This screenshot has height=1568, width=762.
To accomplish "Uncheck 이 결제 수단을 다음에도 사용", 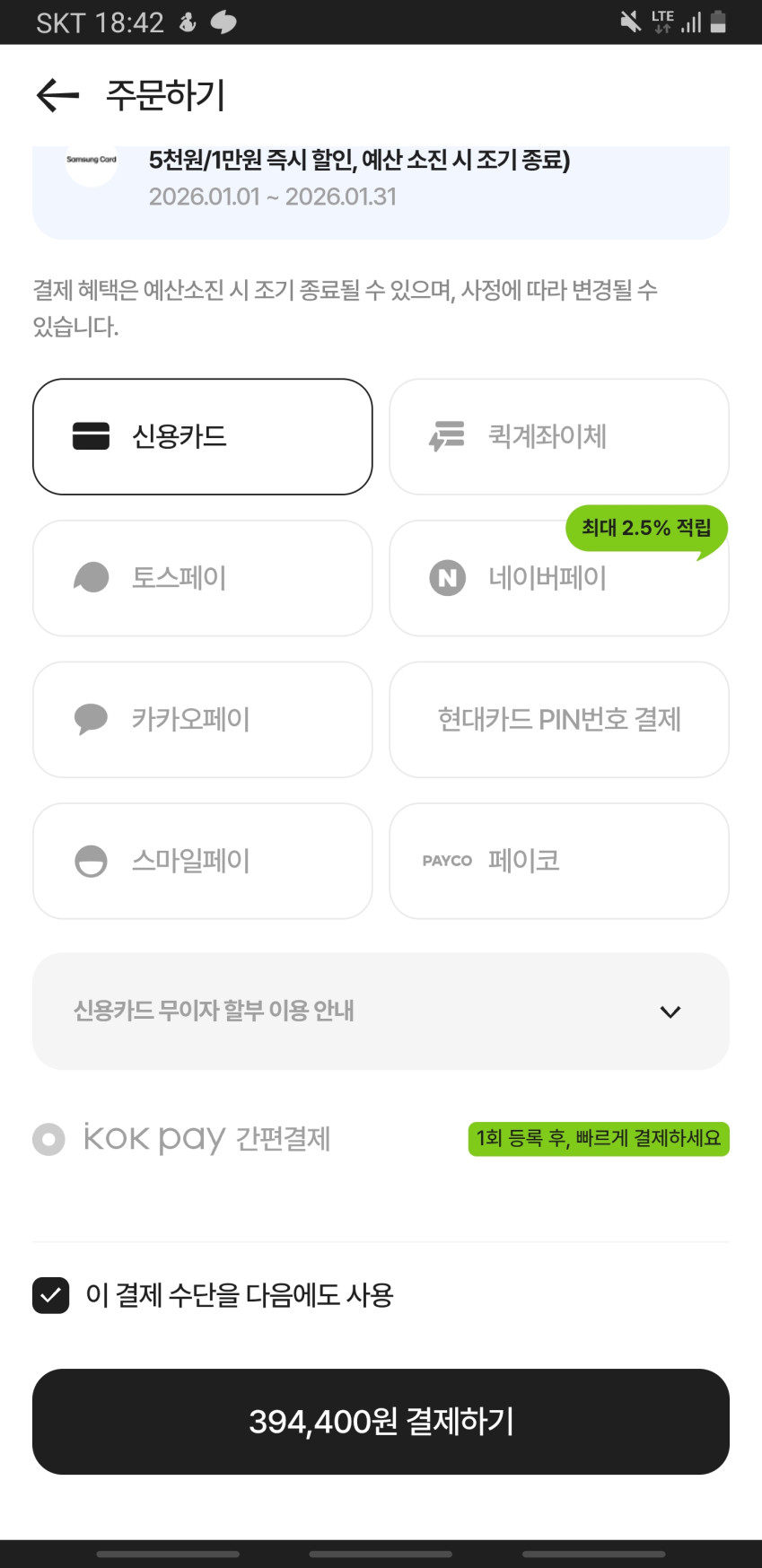I will [x=51, y=1295].
